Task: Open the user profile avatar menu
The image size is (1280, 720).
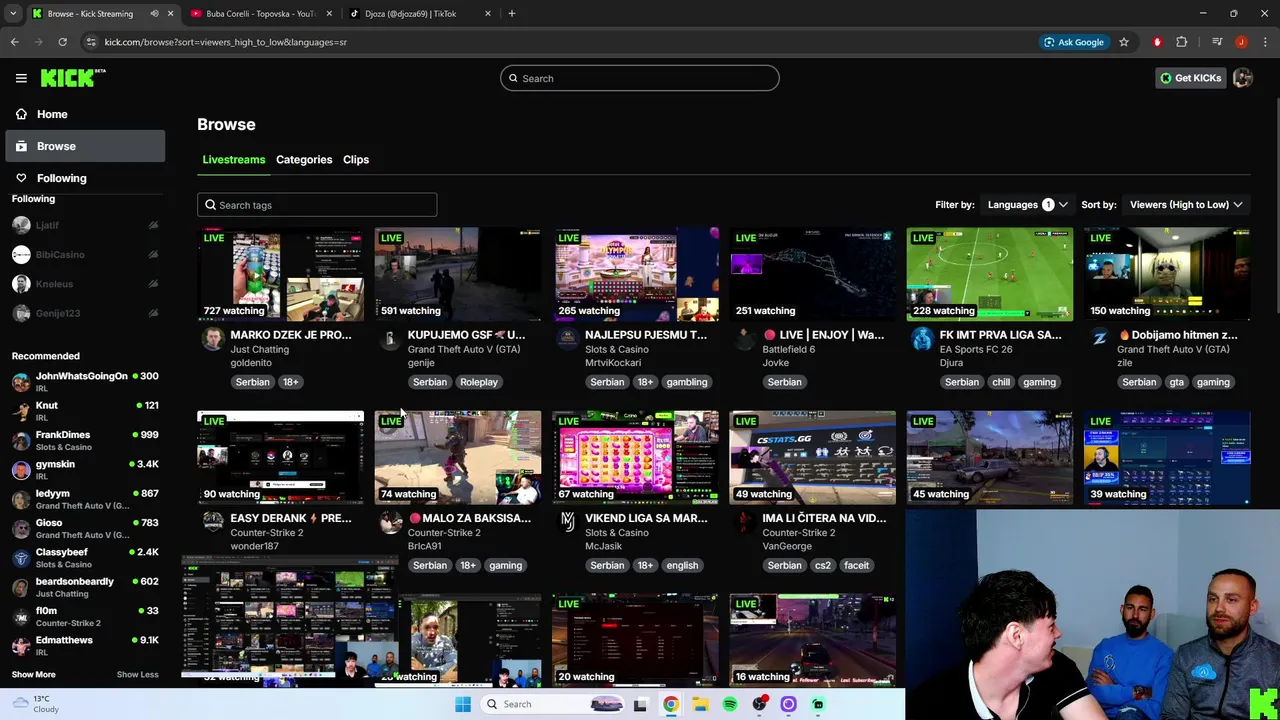Action: coord(1242,78)
